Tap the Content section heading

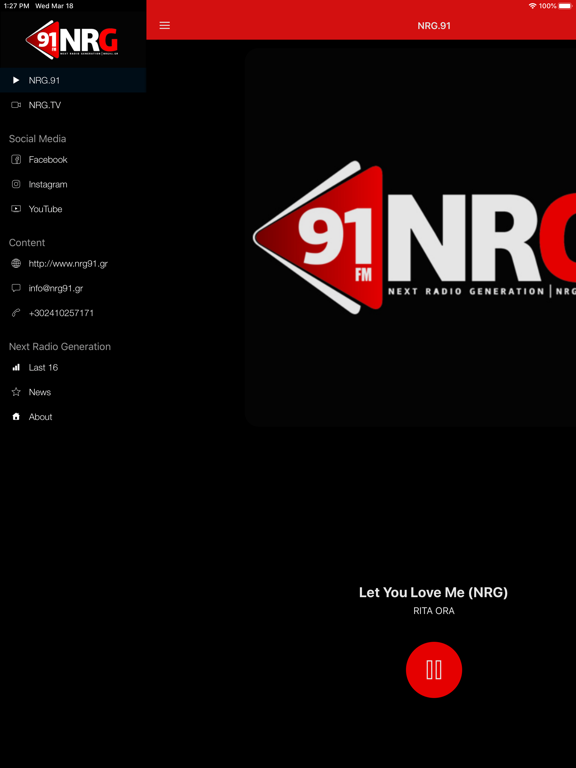(27, 242)
